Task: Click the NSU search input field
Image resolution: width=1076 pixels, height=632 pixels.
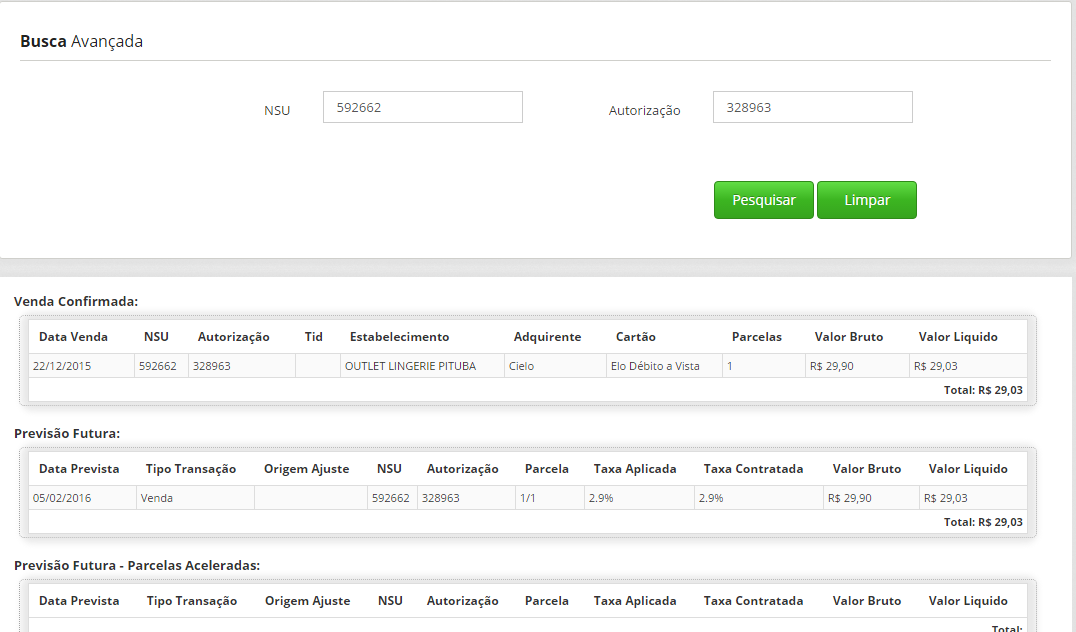Action: pos(423,107)
